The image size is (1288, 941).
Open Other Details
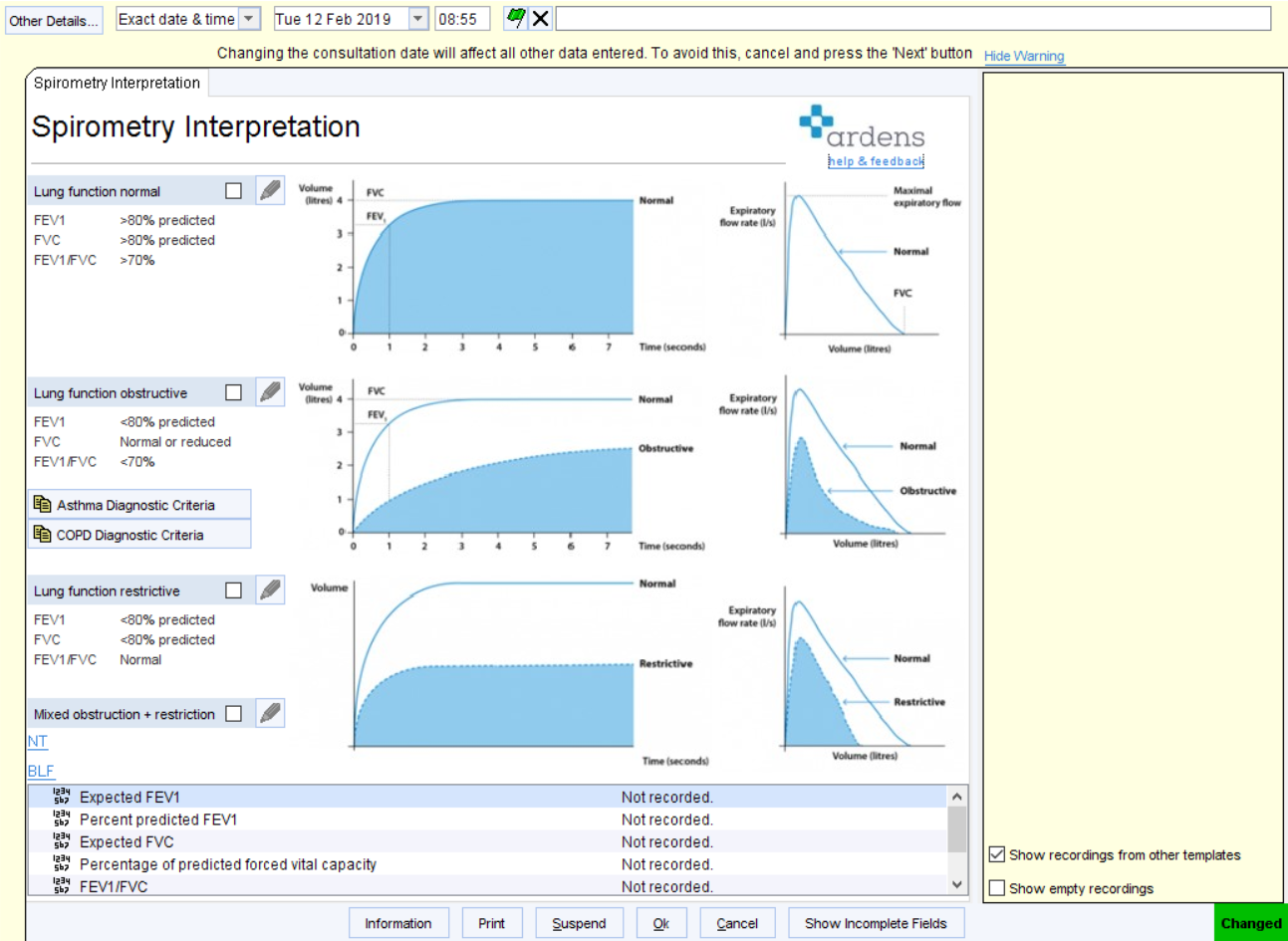click(53, 18)
